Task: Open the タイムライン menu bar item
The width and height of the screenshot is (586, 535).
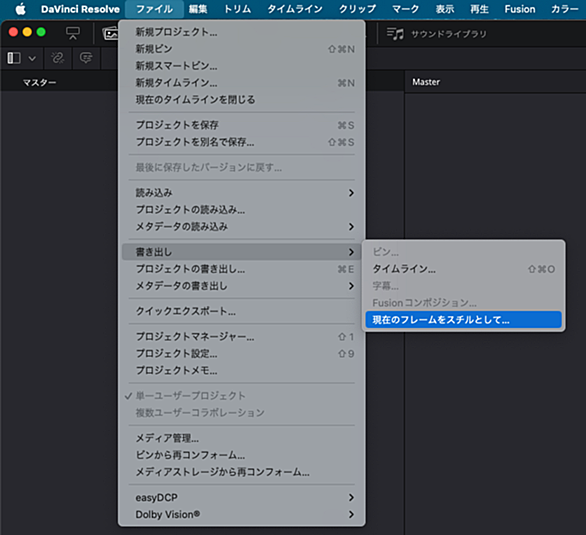Action: point(294,9)
